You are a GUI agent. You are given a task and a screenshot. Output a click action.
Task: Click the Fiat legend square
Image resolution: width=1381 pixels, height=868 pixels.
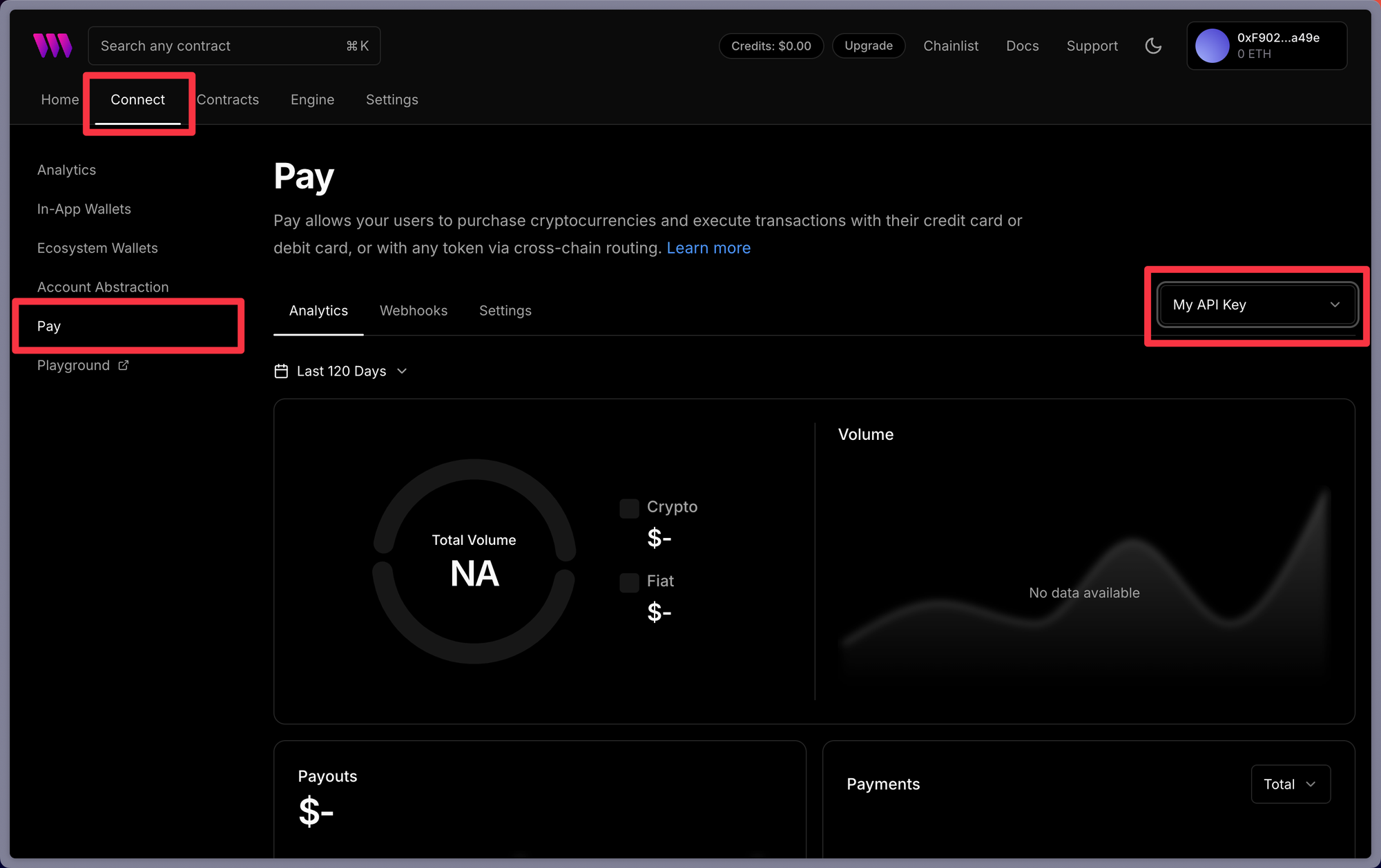pyautogui.click(x=629, y=582)
